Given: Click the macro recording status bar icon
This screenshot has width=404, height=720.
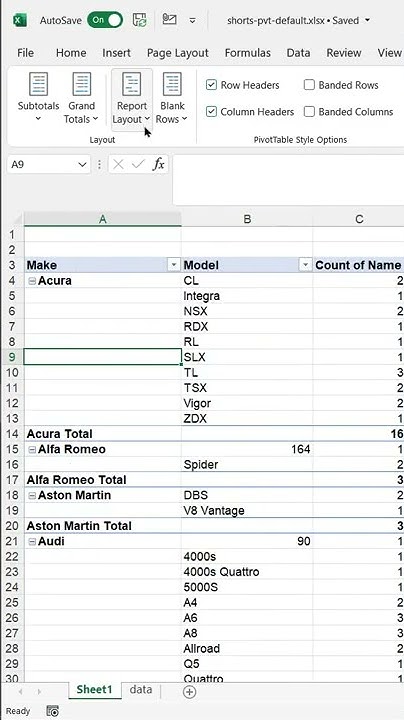Looking at the screenshot, I should 53,711.
